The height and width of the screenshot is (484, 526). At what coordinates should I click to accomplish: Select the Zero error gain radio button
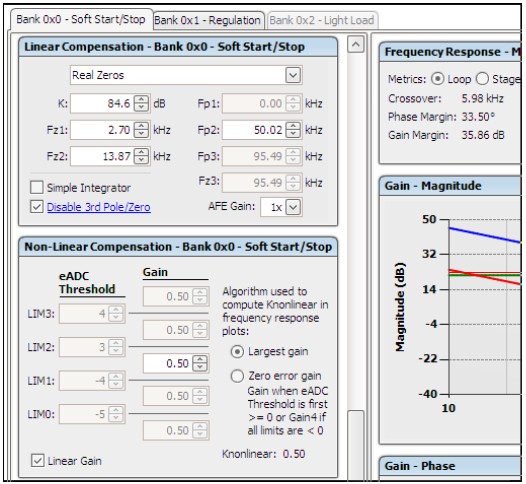click(237, 376)
